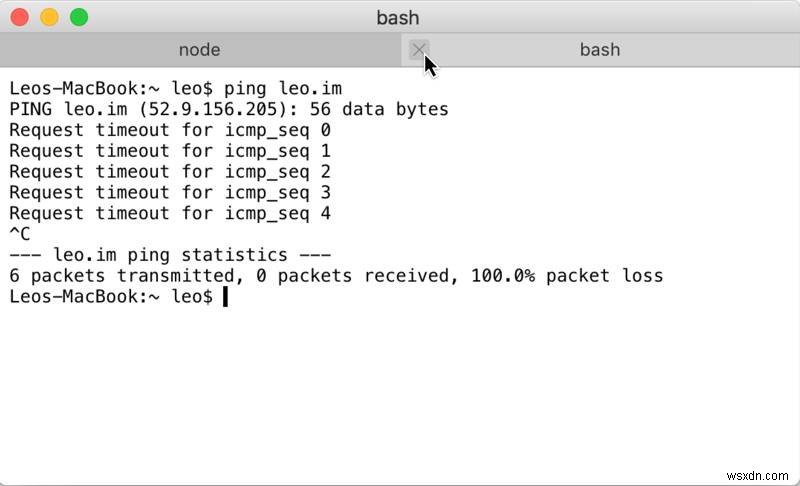800x486 pixels.
Task: Select the bash tab
Action: click(x=600, y=50)
